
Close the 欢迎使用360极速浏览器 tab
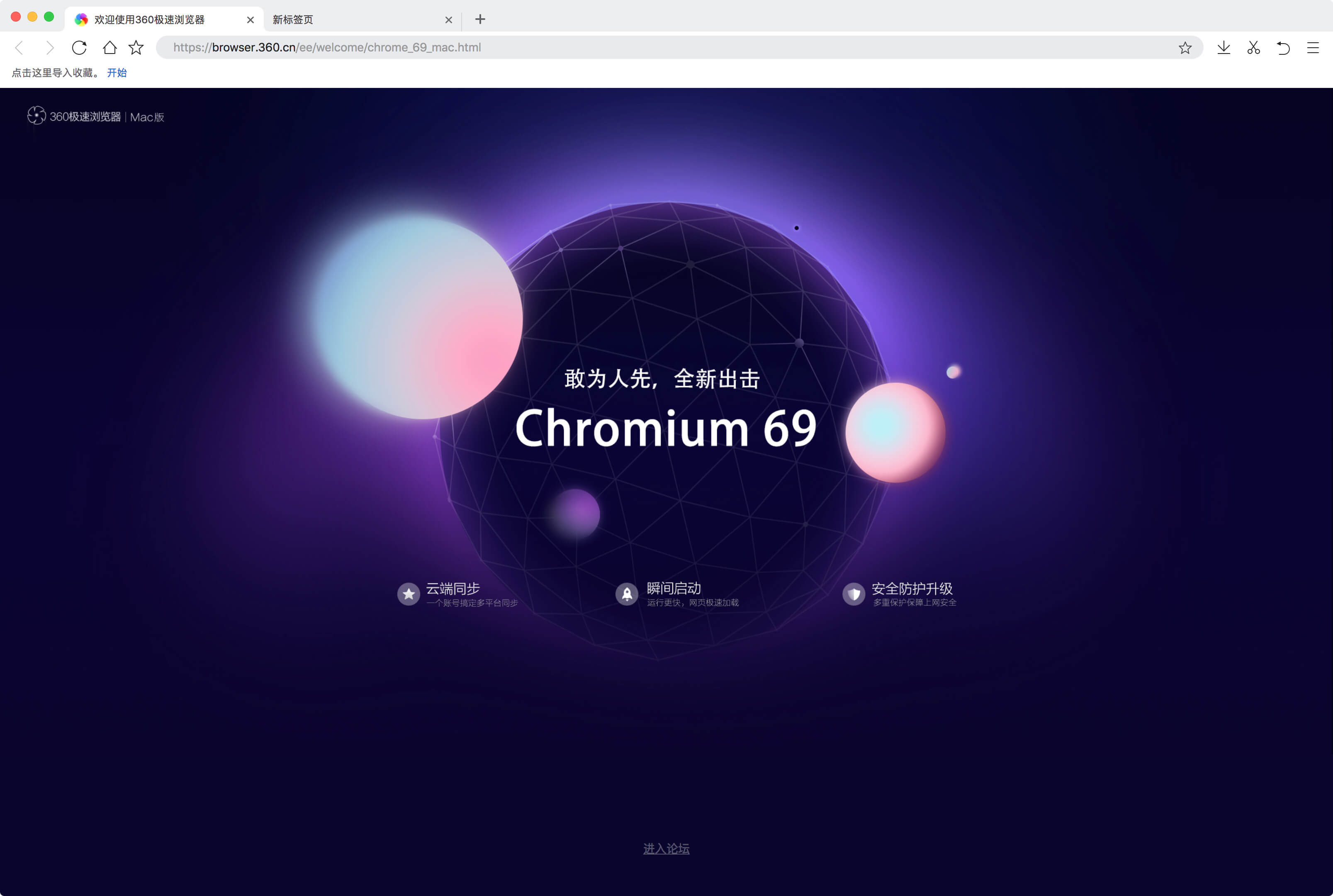(x=250, y=20)
